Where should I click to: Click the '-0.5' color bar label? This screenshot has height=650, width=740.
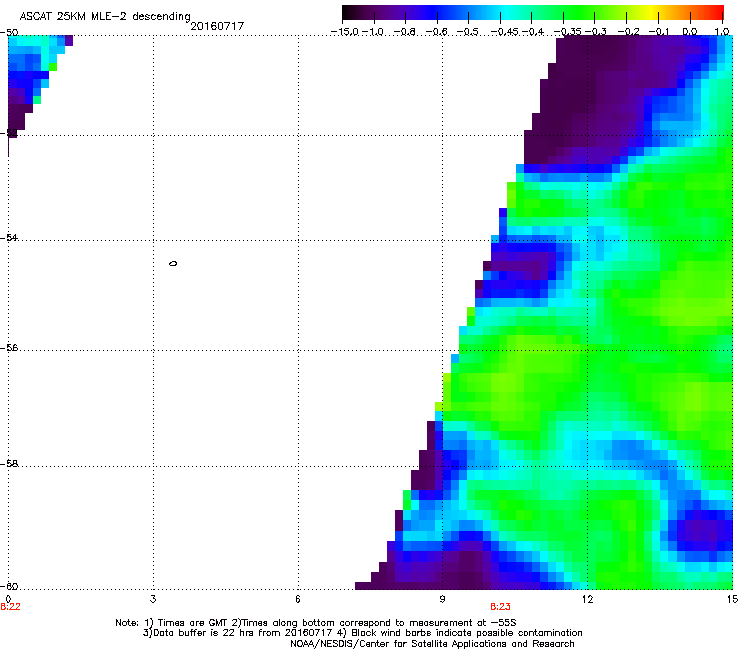(468, 32)
